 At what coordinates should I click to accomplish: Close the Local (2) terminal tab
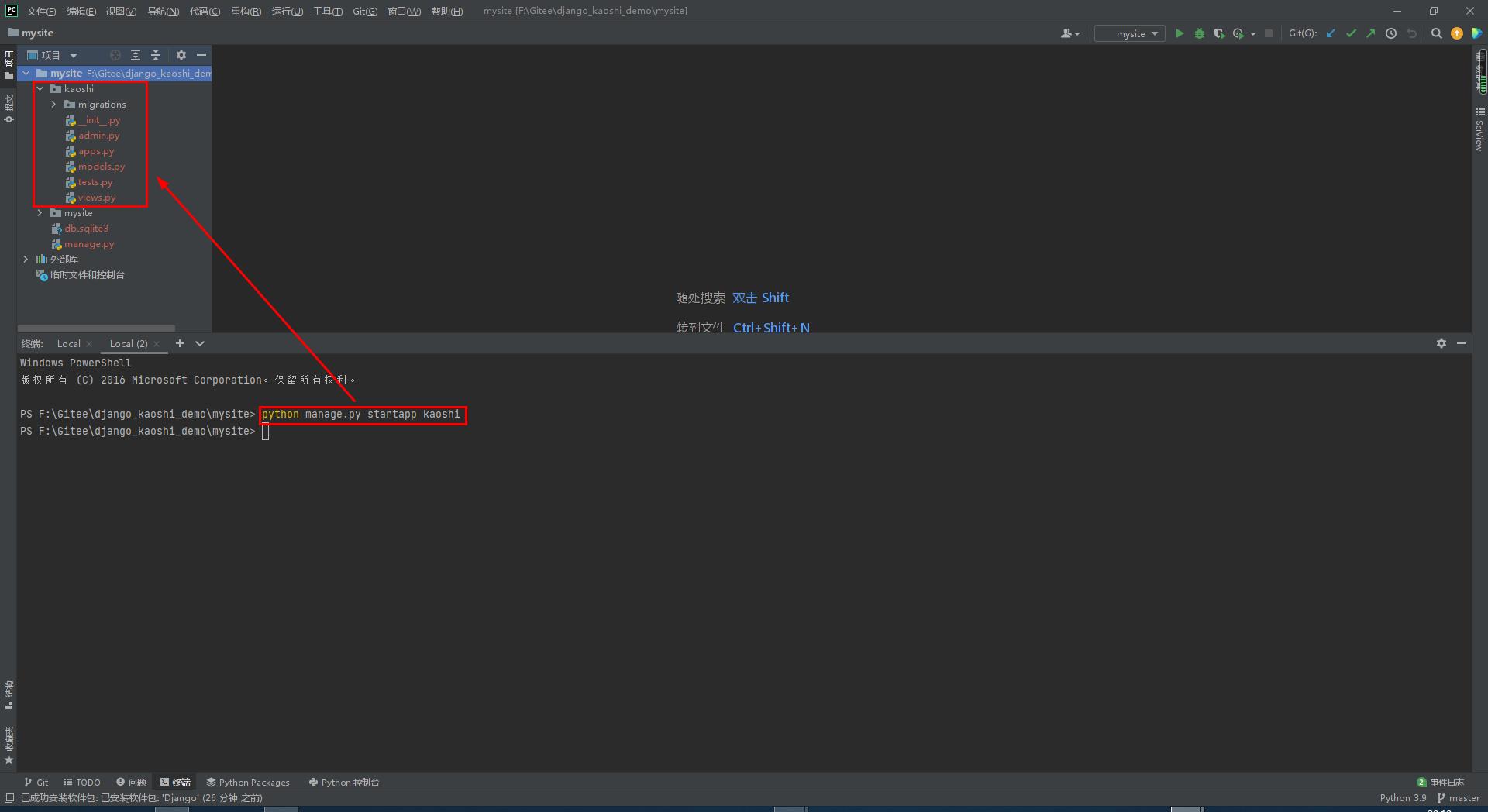click(157, 344)
